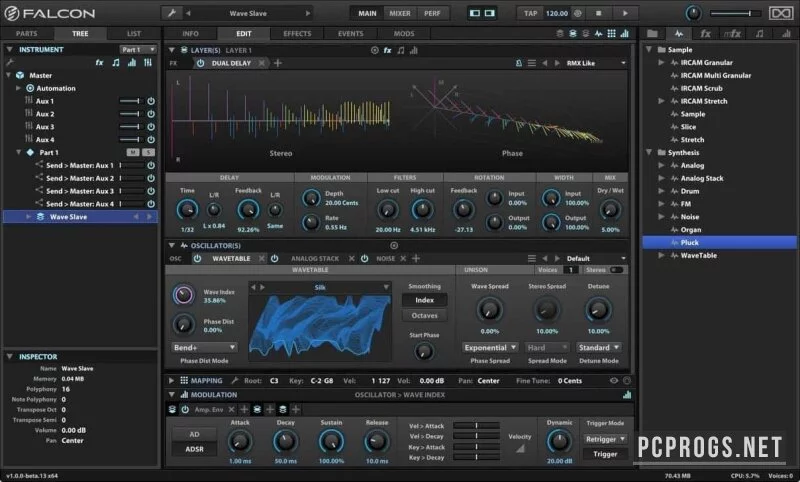Collapse the LAYER(S) section
This screenshot has height=482, width=800.
tap(172, 50)
